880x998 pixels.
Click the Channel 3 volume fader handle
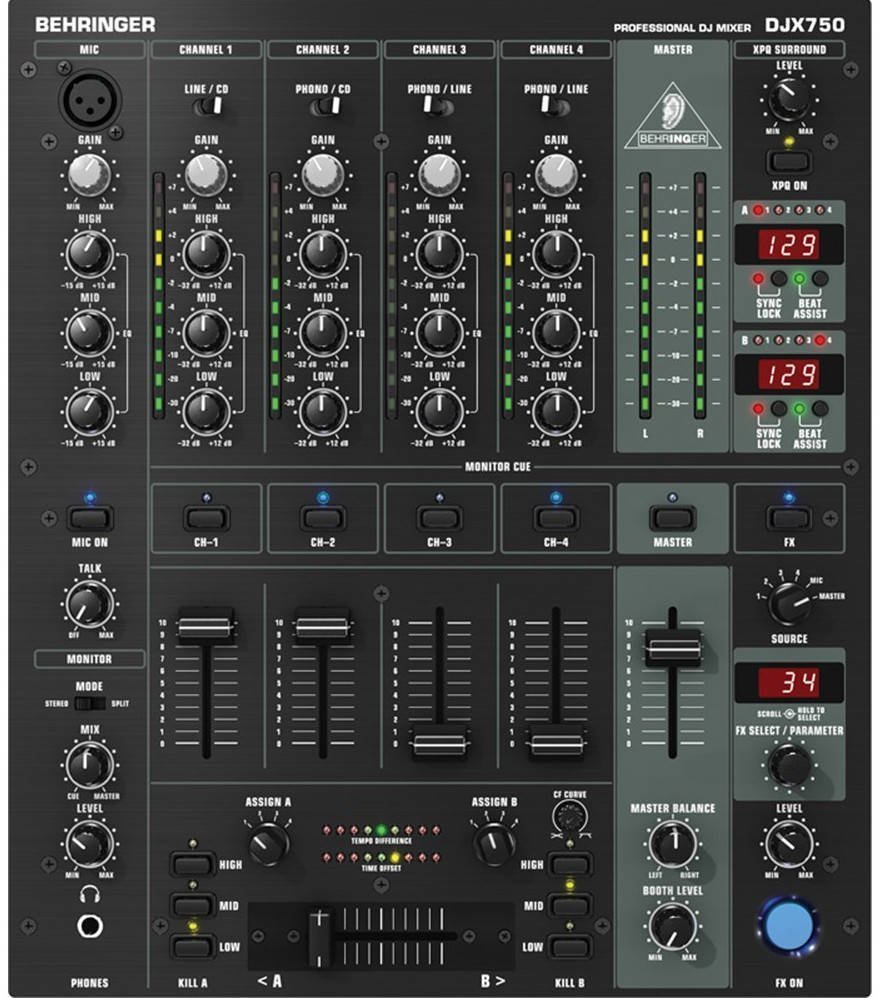pyautogui.click(x=439, y=743)
